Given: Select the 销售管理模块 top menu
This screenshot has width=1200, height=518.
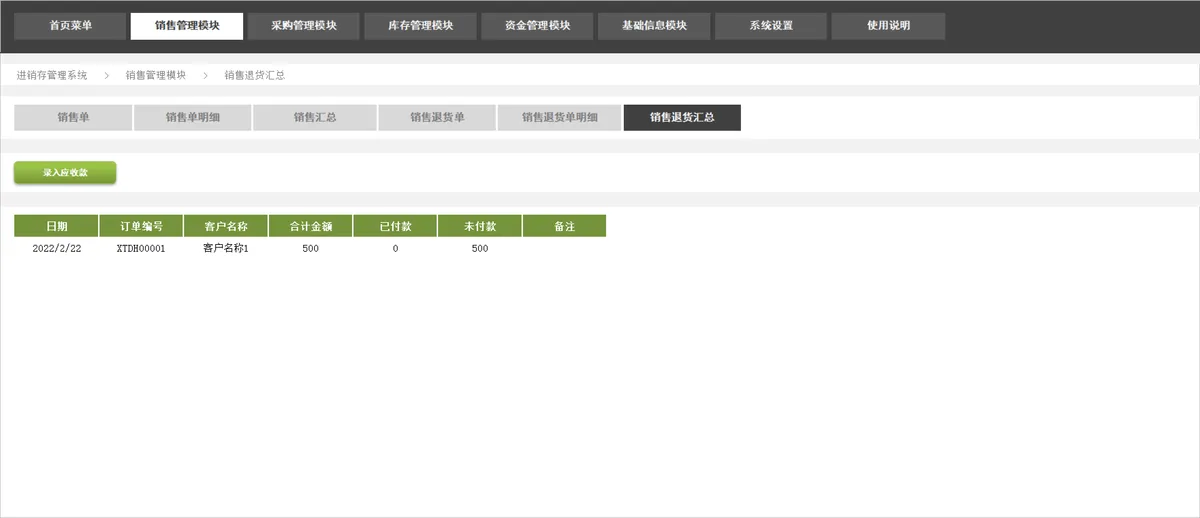Looking at the screenshot, I should click(187, 26).
